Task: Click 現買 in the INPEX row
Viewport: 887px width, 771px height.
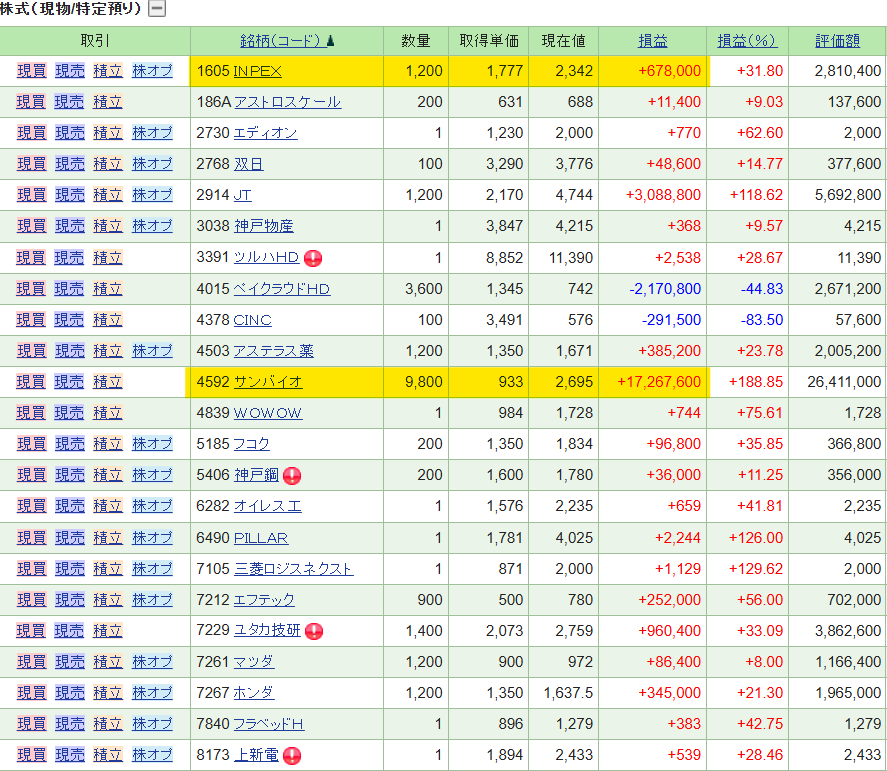Action: tap(32, 71)
